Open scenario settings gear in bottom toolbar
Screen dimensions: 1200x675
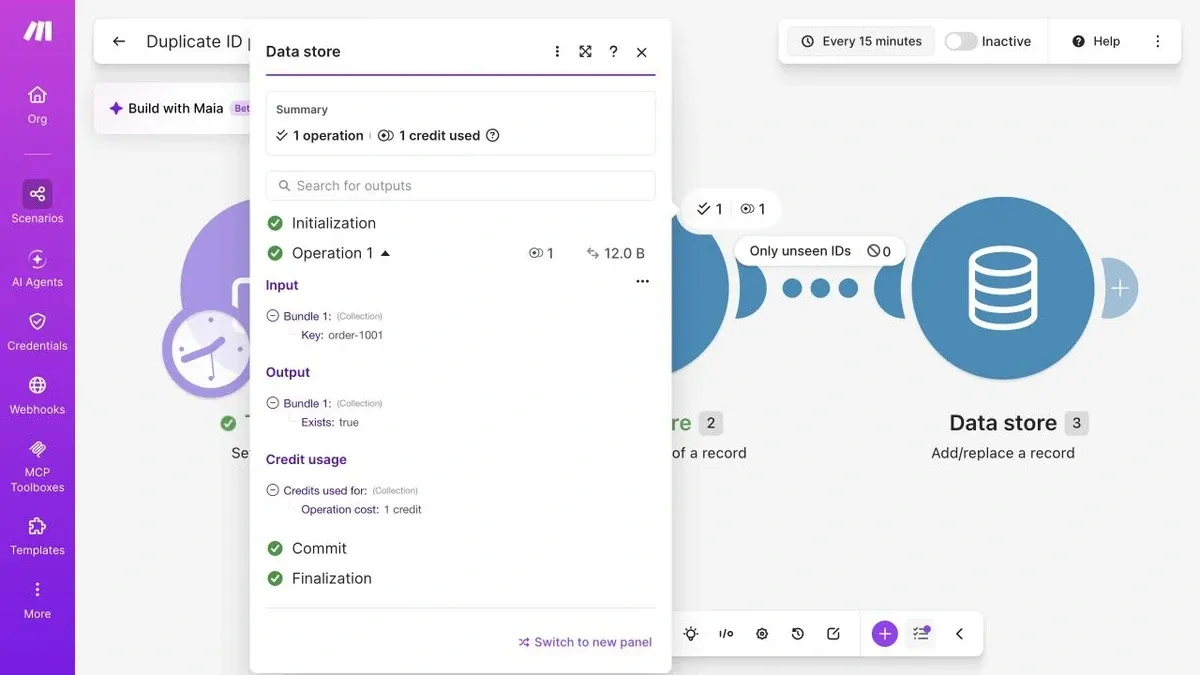[762, 633]
